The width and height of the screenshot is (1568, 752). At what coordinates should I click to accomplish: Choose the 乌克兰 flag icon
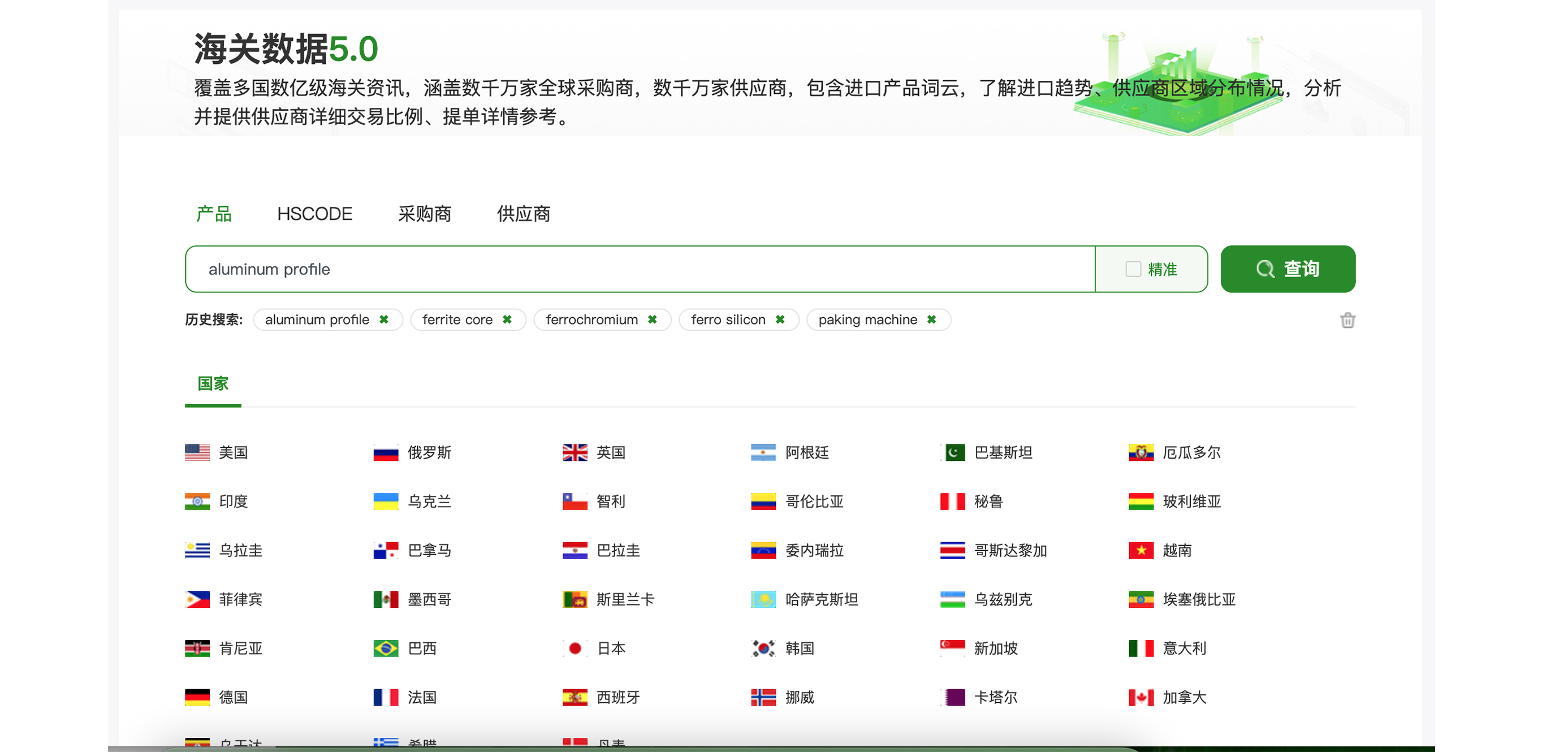point(386,502)
